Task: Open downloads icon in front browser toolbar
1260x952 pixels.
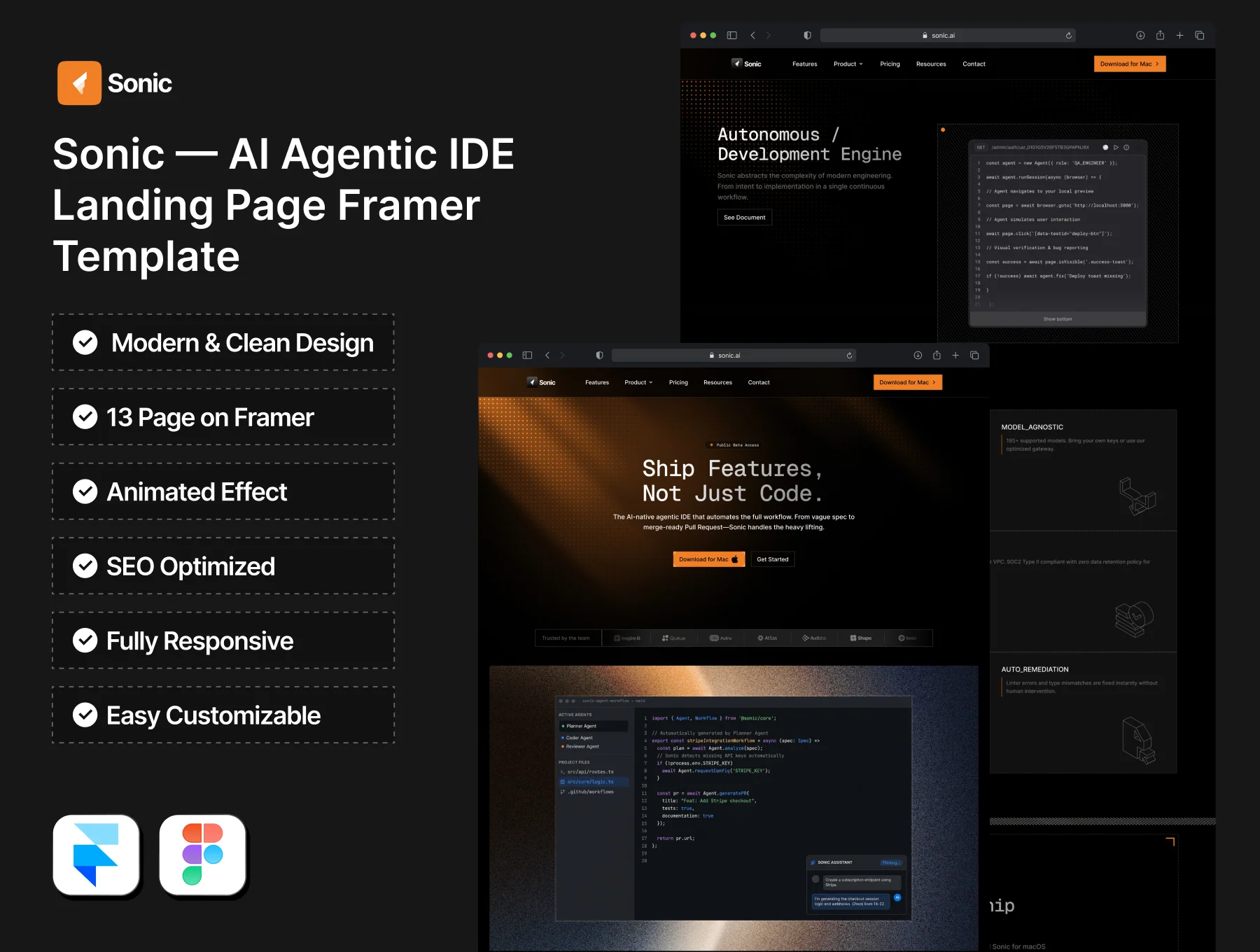Action: (x=918, y=356)
